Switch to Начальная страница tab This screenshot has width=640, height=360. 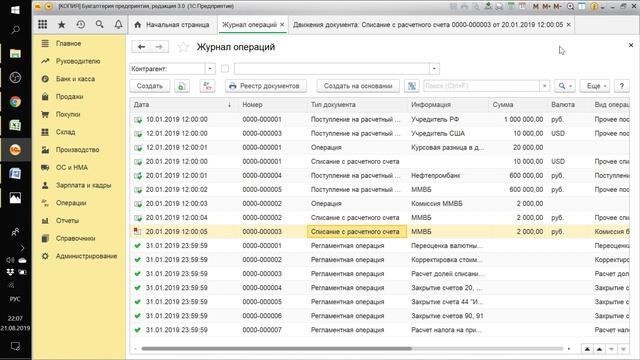[172, 24]
